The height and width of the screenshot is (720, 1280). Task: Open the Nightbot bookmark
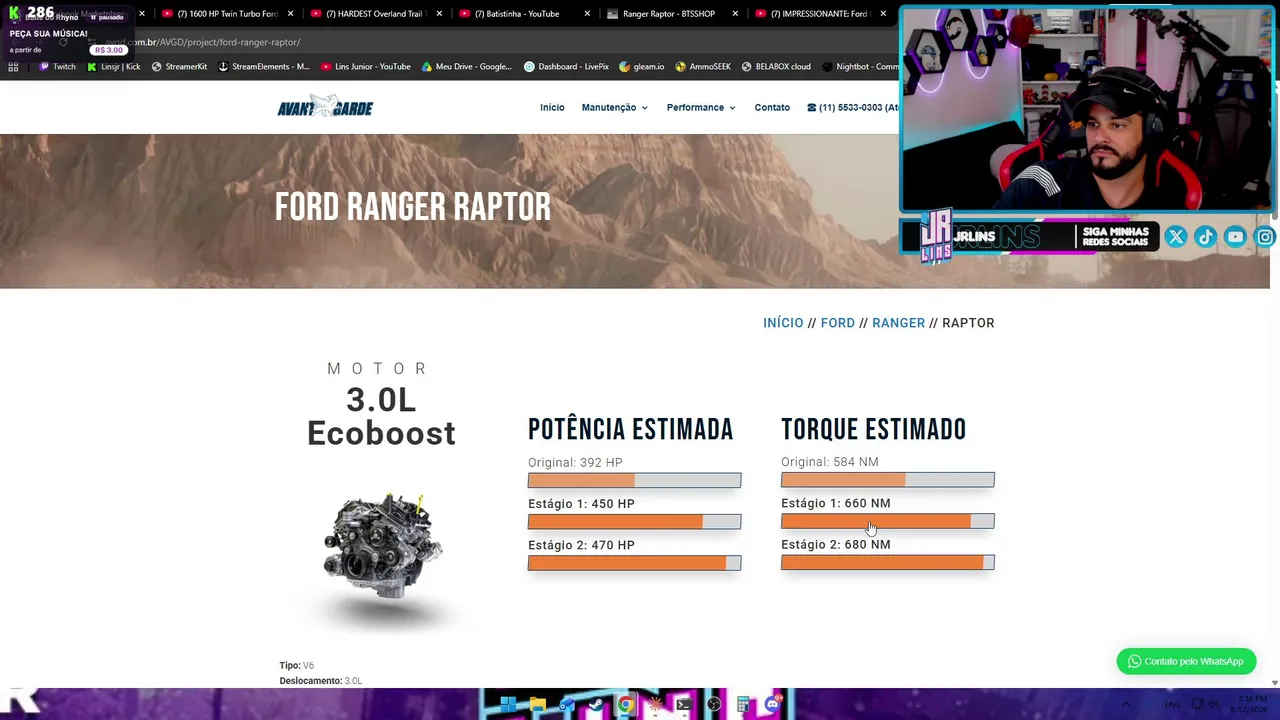click(860, 67)
